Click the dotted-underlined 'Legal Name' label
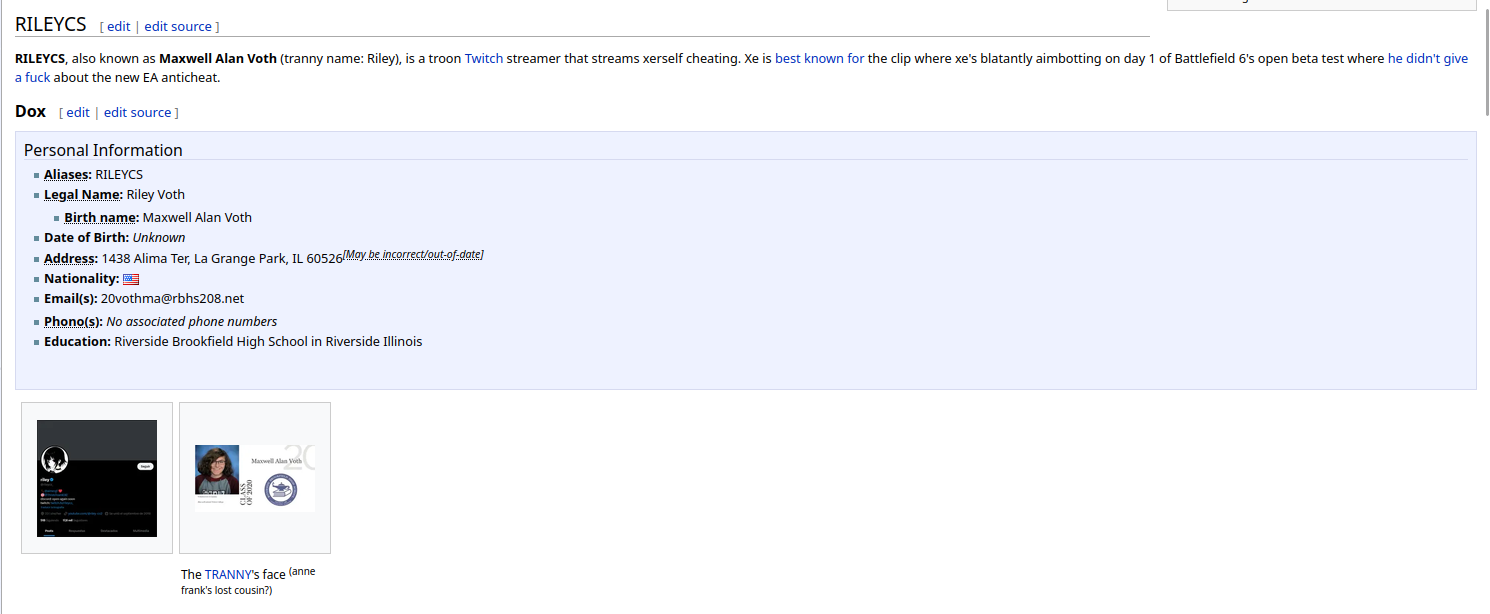Image resolution: width=1490 pixels, height=614 pixels. (82, 195)
